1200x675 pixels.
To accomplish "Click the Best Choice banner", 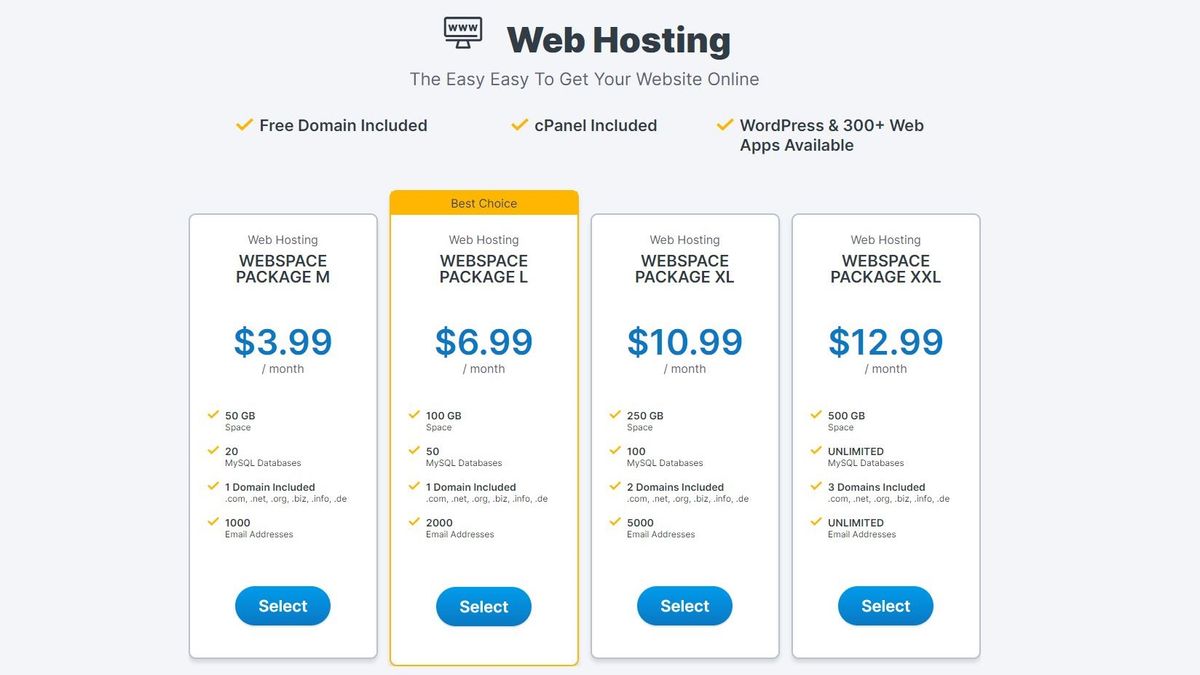I will pos(484,203).
